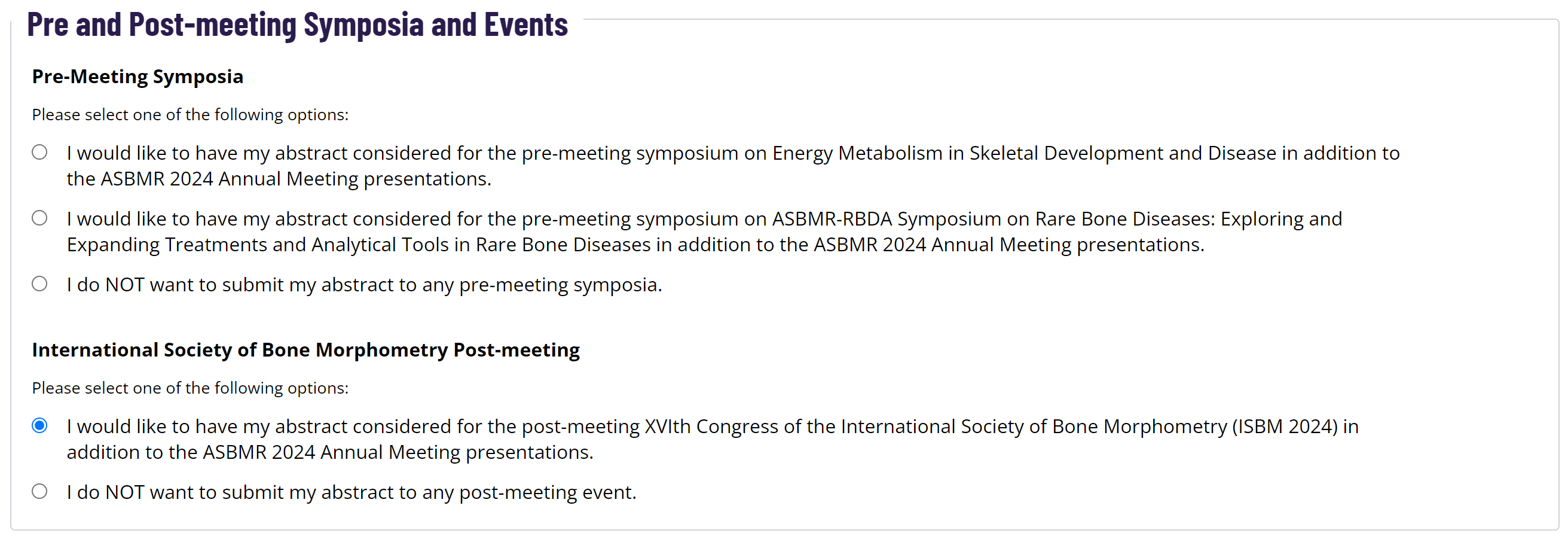Choose the ASBMR-RBDA Rare Bone Diseases symposium option
This screenshot has height=536, width=1568.
(x=39, y=218)
